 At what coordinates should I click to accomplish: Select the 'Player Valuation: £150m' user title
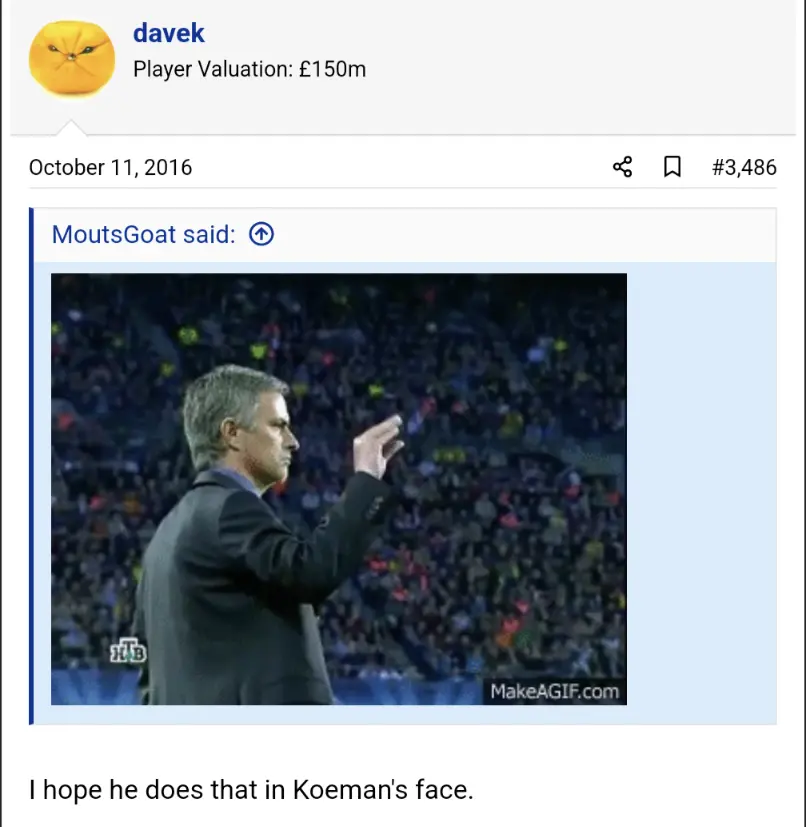[x=250, y=69]
